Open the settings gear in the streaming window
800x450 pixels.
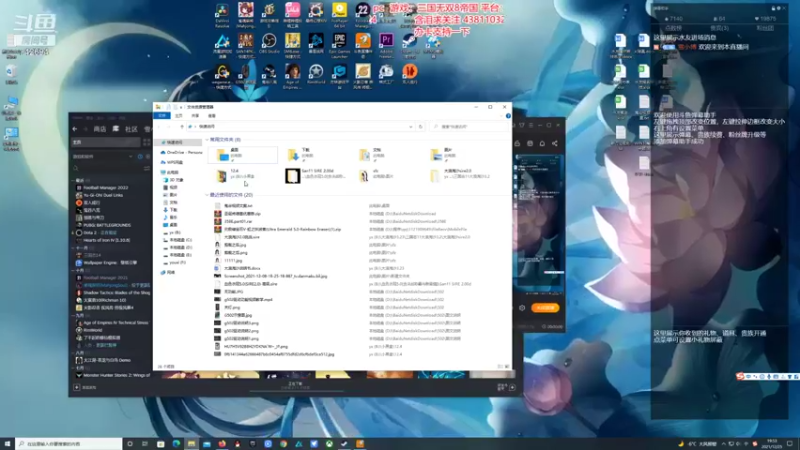(522, 308)
